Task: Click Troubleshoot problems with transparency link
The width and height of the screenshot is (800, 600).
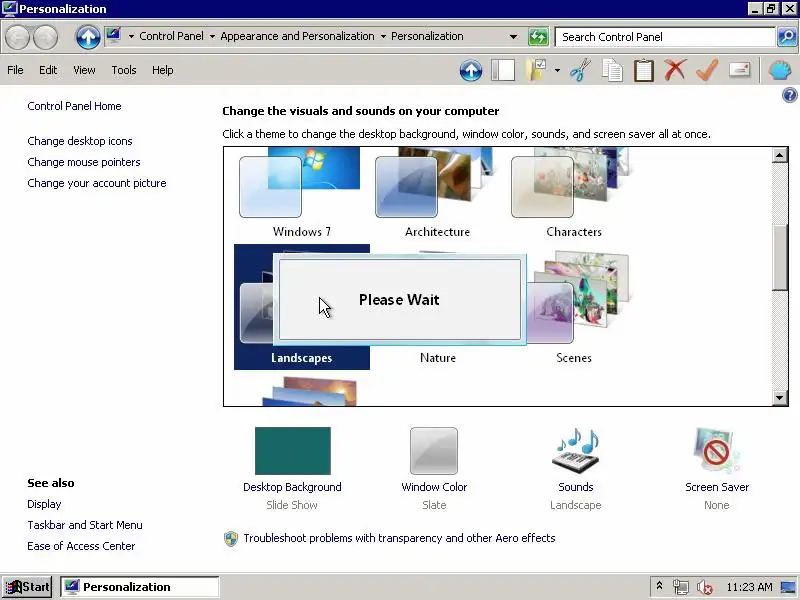Action: (x=399, y=538)
